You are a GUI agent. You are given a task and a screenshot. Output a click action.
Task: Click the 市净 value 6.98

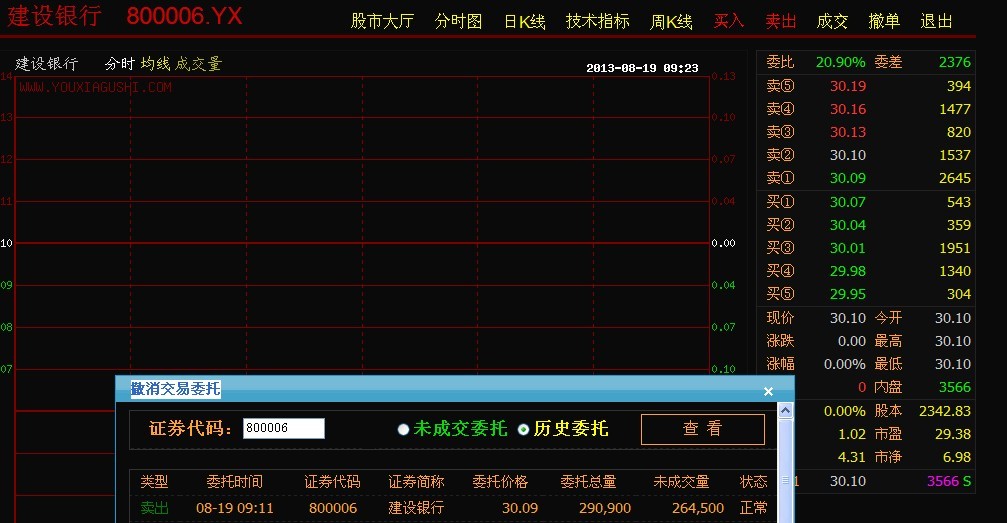coord(957,457)
